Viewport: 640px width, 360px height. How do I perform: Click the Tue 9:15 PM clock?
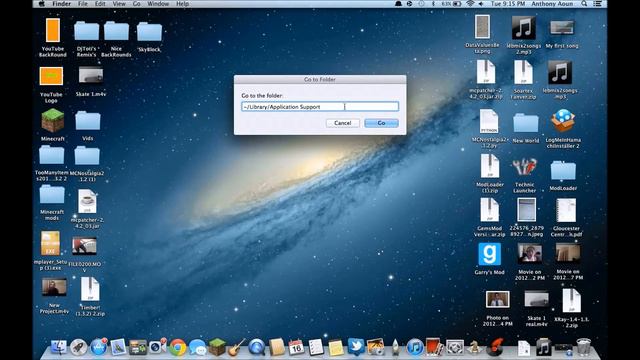[508, 4]
